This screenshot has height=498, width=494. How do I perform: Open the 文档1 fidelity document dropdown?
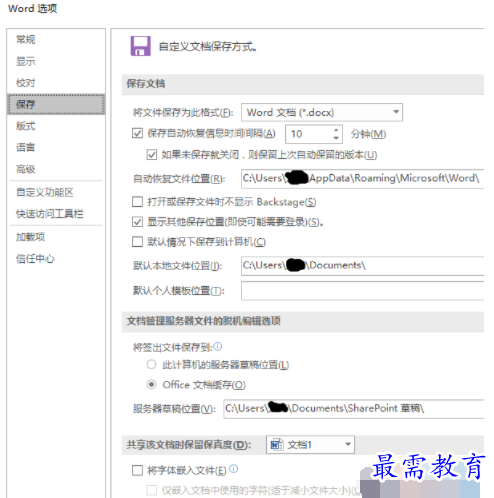310,445
